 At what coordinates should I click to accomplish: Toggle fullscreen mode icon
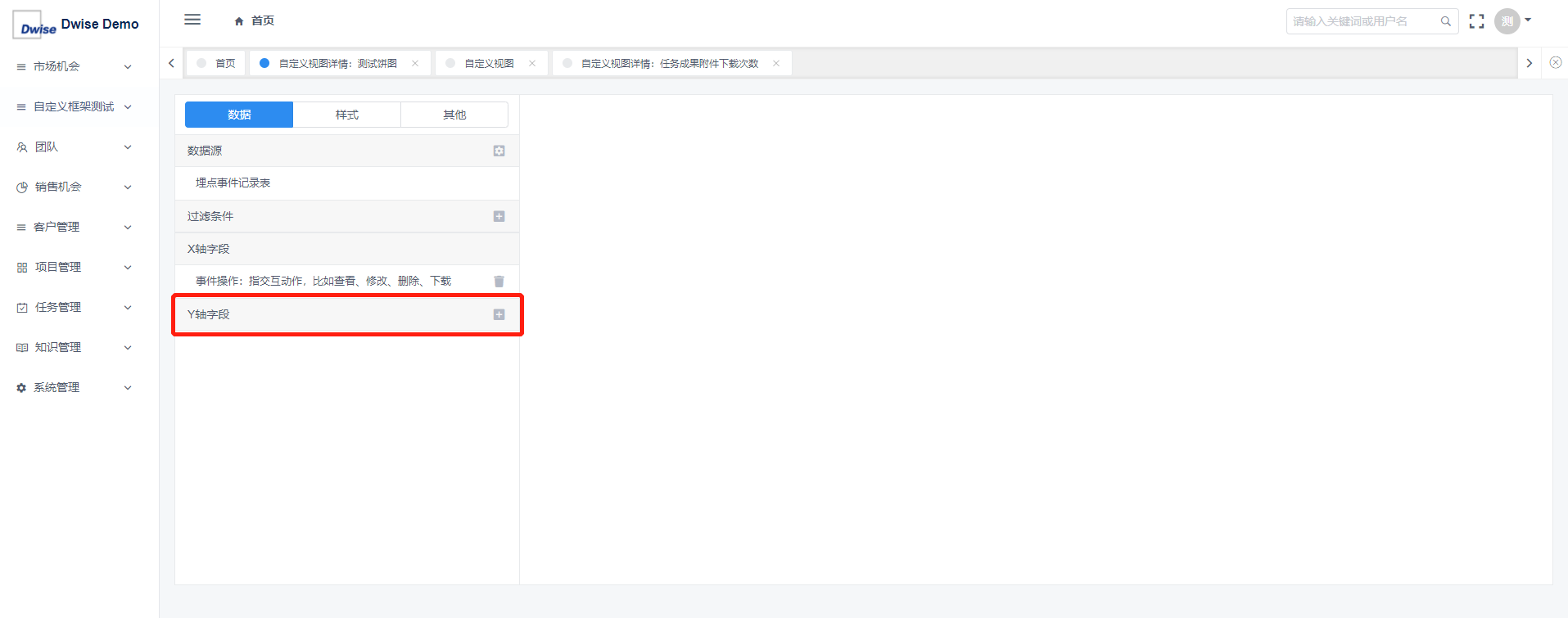pyautogui.click(x=1476, y=21)
